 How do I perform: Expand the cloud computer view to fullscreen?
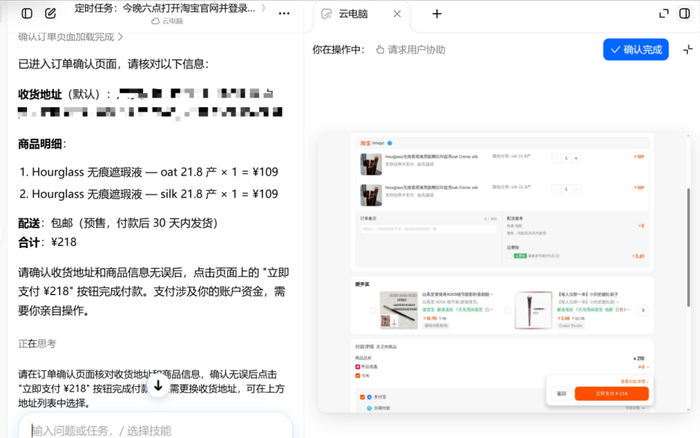[x=664, y=13]
